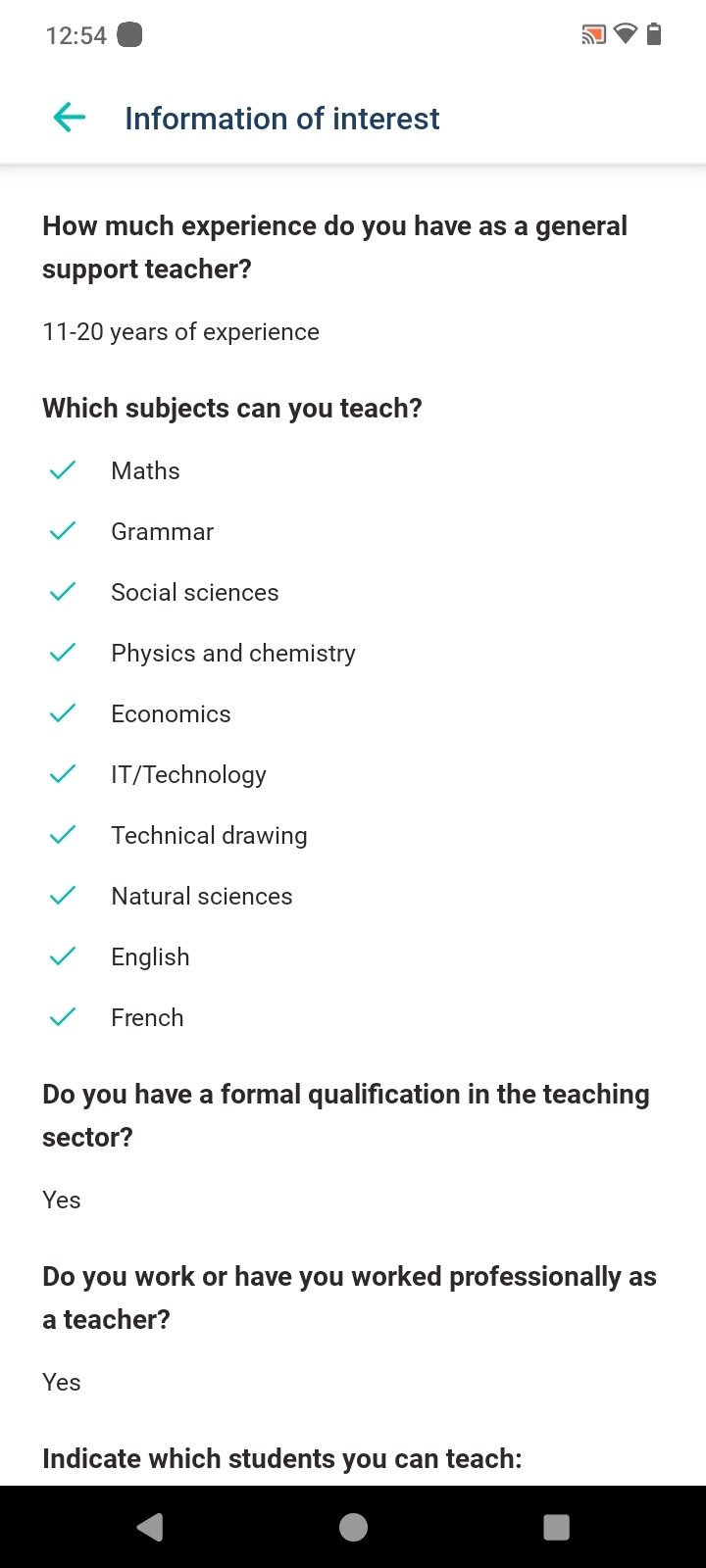The image size is (706, 1568).
Task: Tap the Grammar checkmark icon
Action: click(x=63, y=532)
